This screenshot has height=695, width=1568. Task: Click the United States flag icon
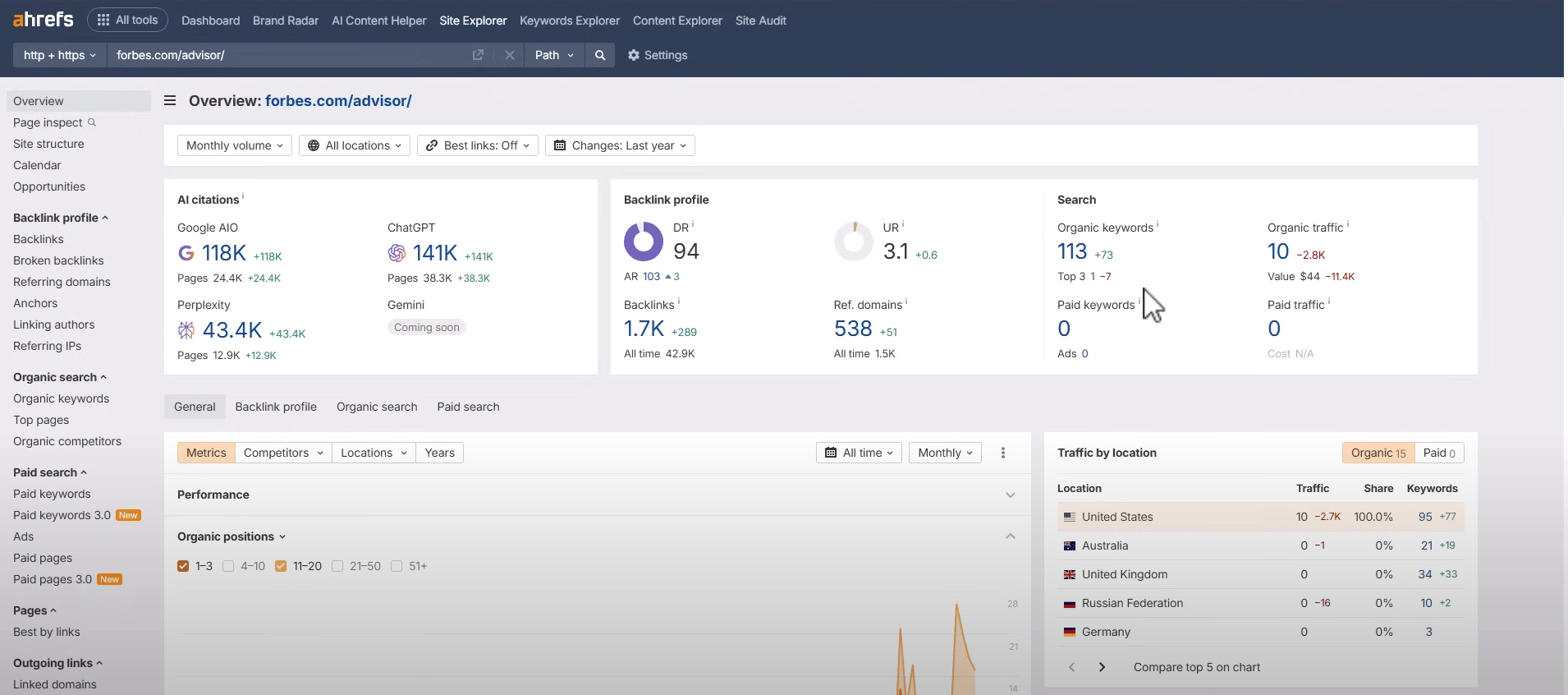click(1070, 517)
